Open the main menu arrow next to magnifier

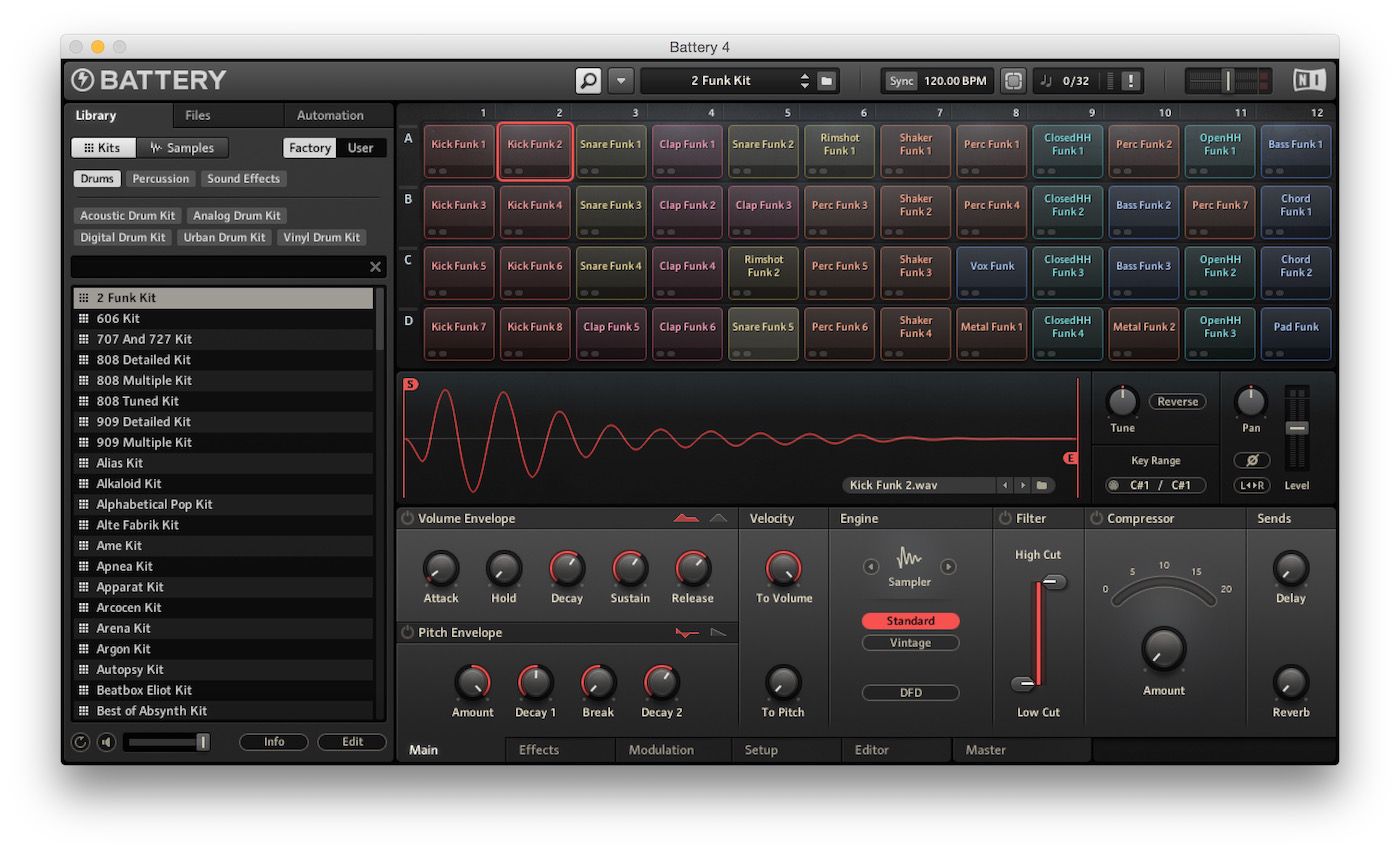[x=621, y=81]
